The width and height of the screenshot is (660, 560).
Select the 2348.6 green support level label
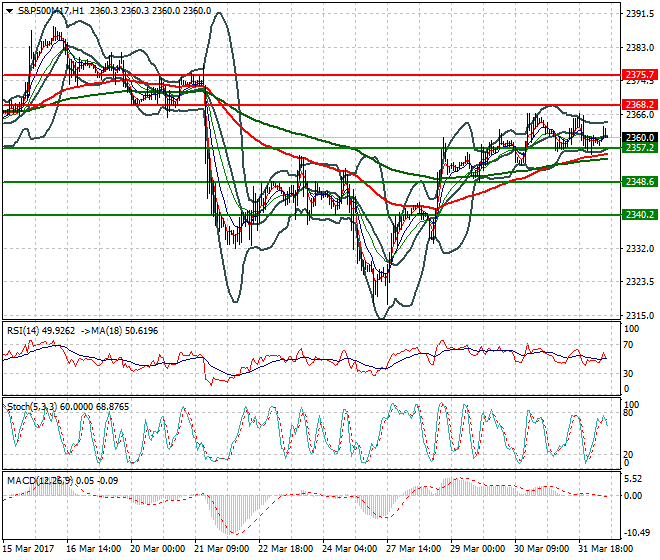pyautogui.click(x=639, y=181)
